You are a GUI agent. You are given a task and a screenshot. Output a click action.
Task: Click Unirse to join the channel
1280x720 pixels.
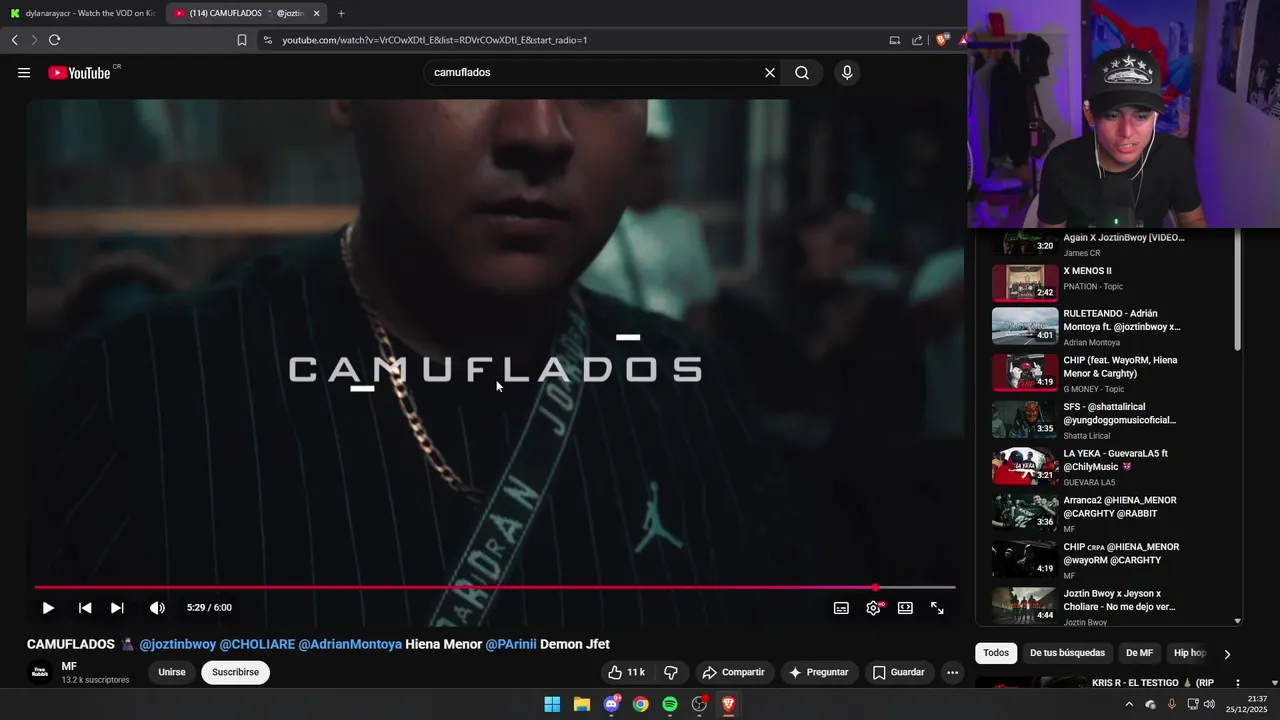point(172,672)
